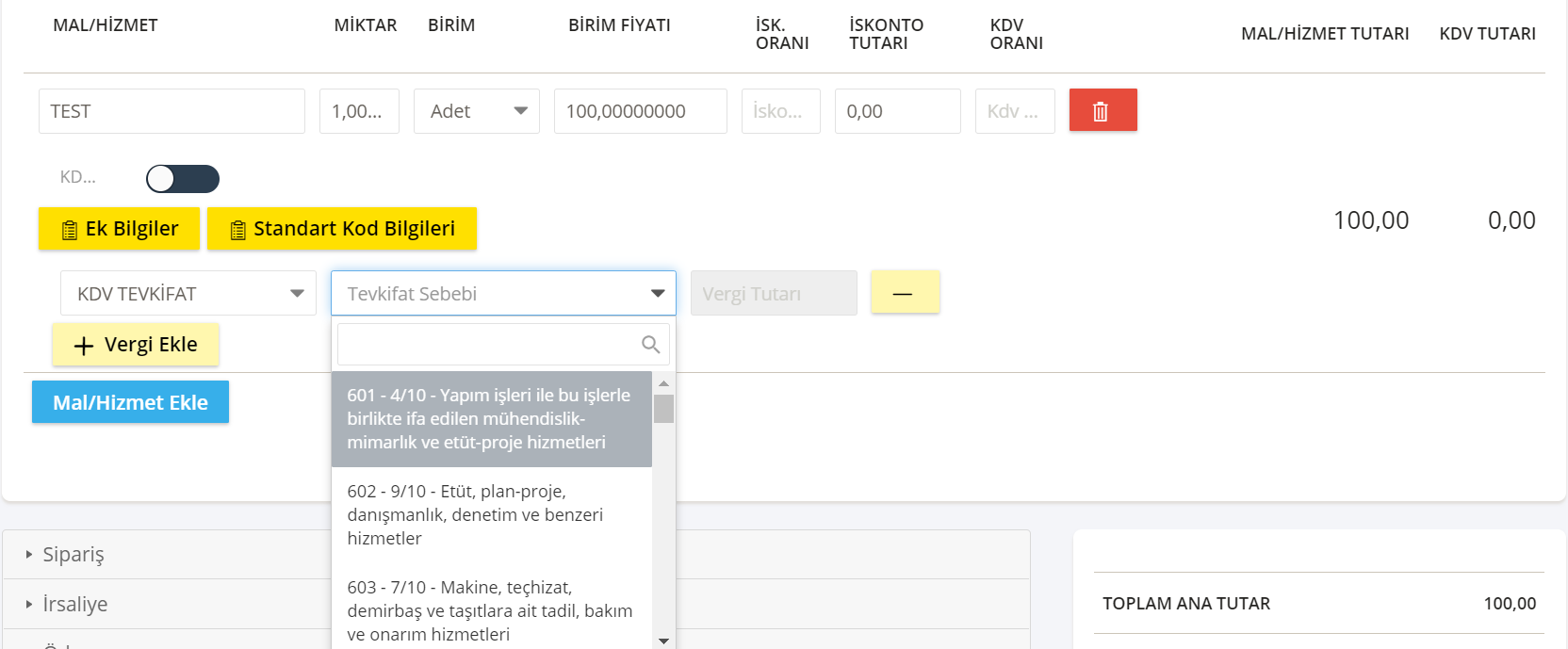Viewport: 1568px width, 649px height.
Task: Click the search magnifier icon in dropdown
Action: click(x=650, y=345)
